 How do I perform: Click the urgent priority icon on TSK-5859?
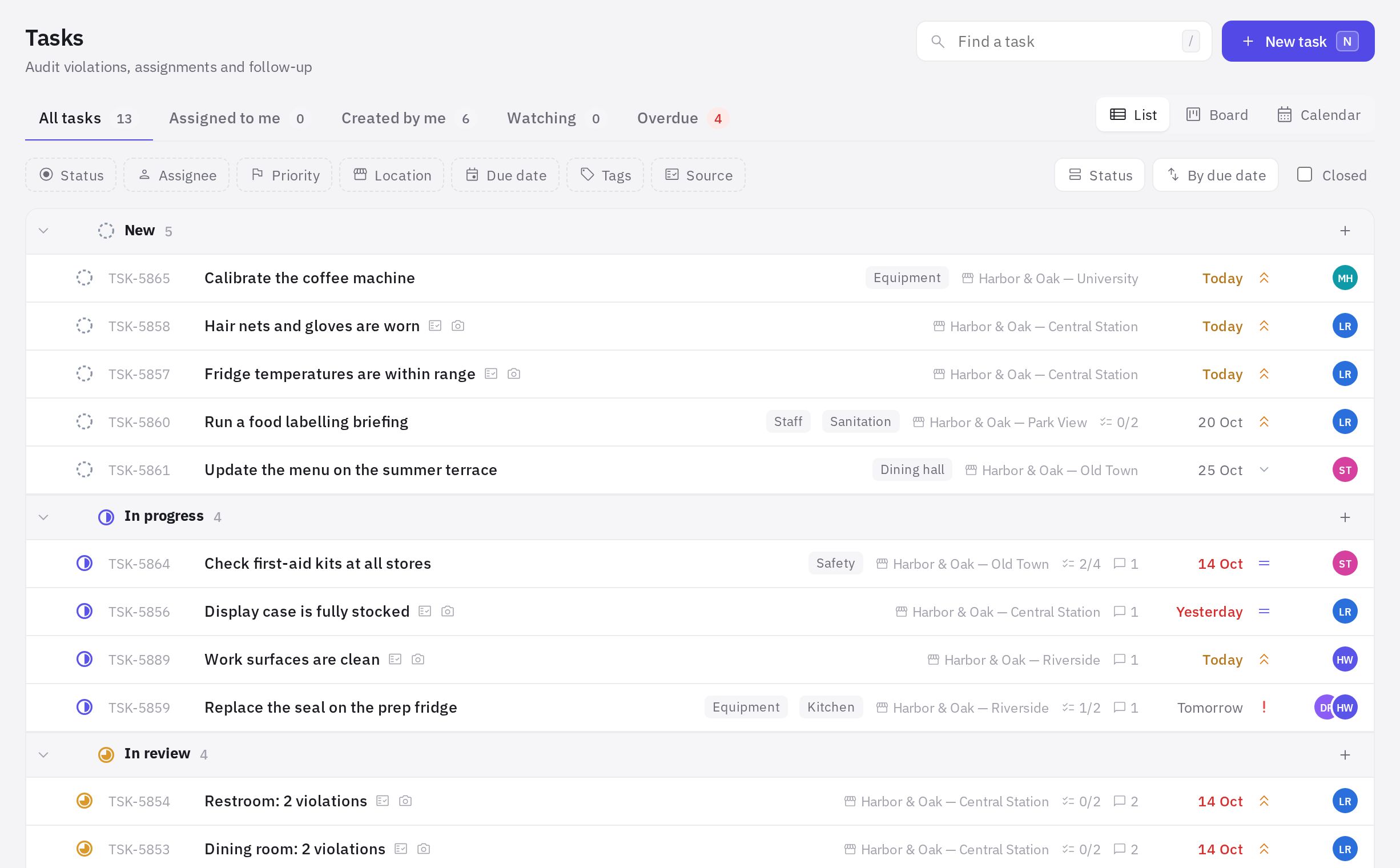pyautogui.click(x=1264, y=707)
